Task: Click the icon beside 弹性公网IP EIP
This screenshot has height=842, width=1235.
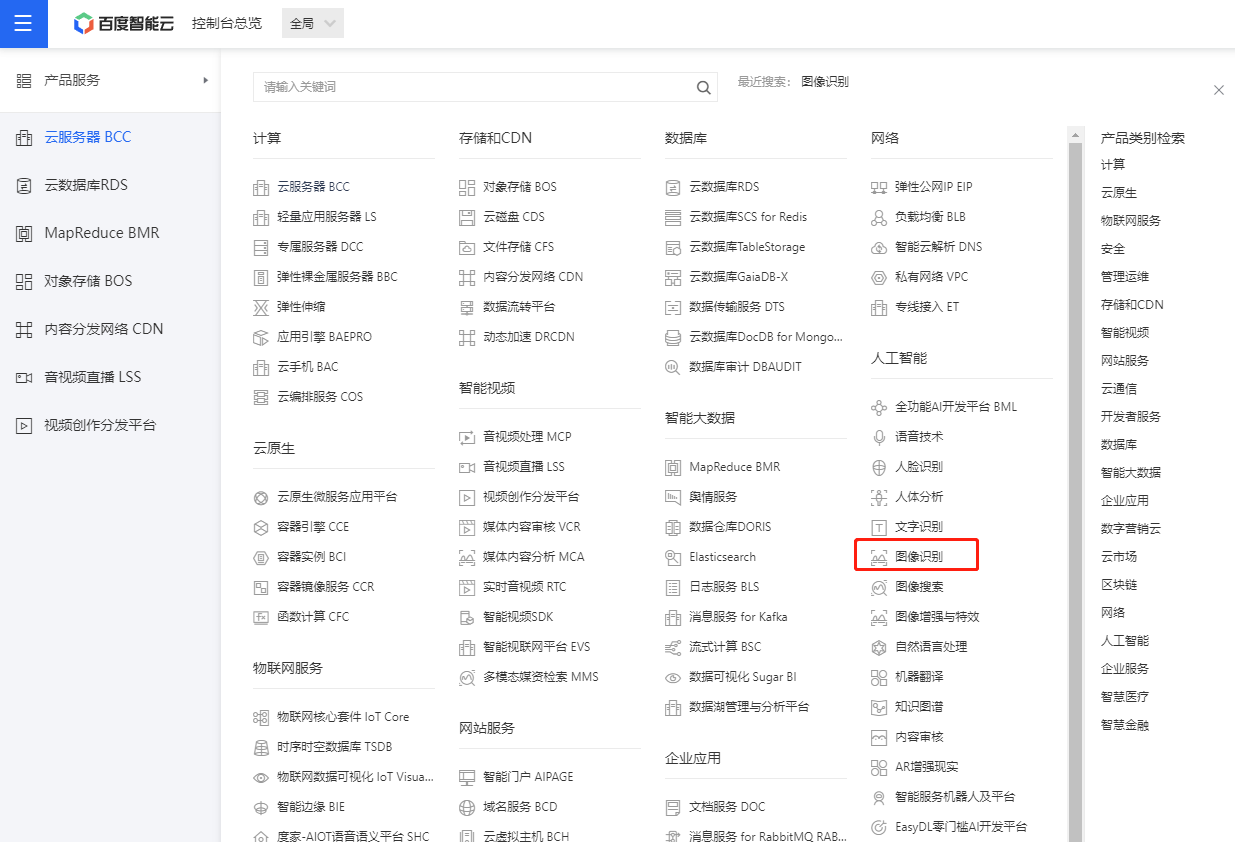Action: 879,187
